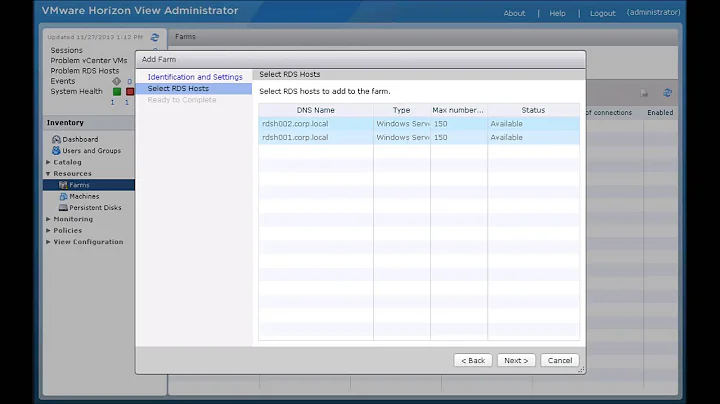720x404 pixels.
Task: Click the refresh icon in Farms panel toolbar
Action: point(668,93)
